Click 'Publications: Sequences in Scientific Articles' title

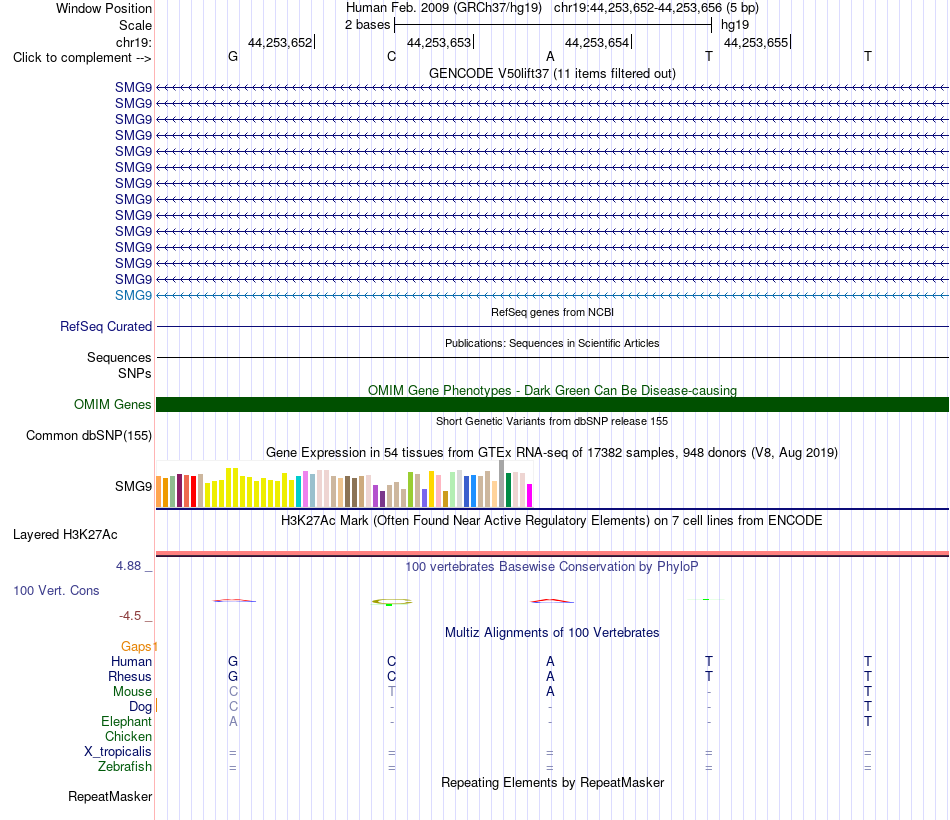coord(552,343)
